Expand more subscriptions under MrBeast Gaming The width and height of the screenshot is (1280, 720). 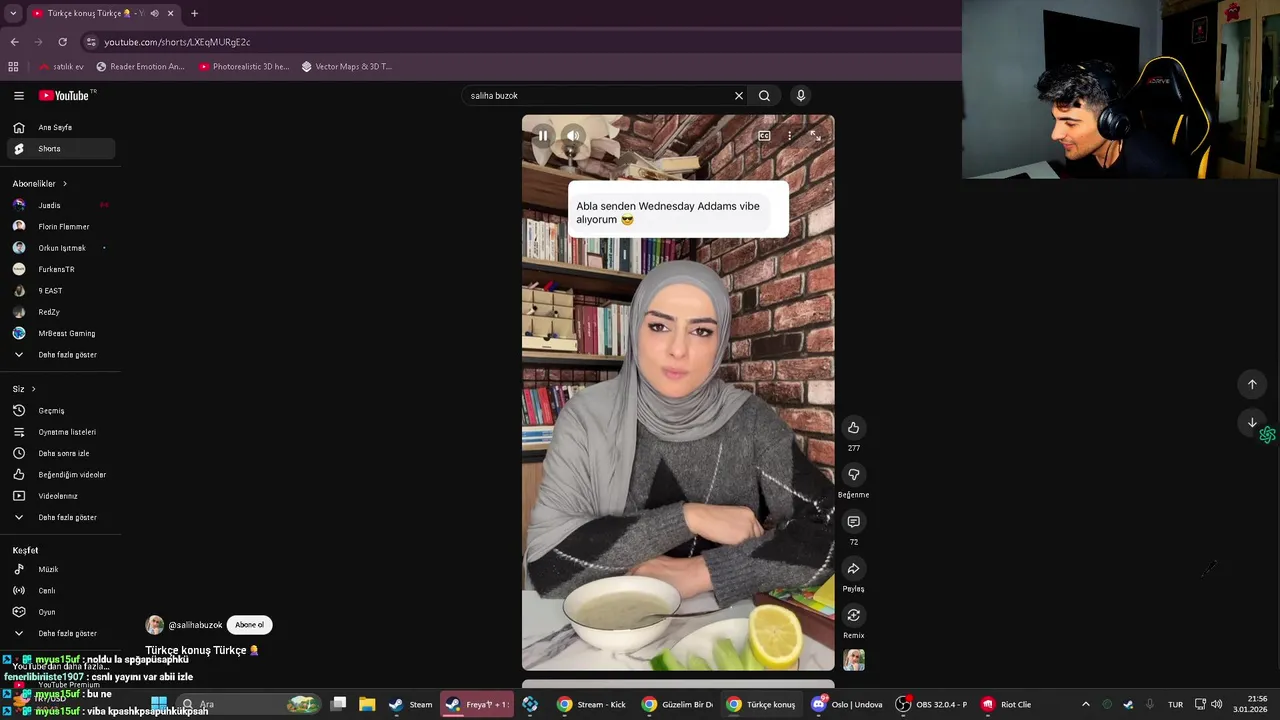(x=61, y=355)
